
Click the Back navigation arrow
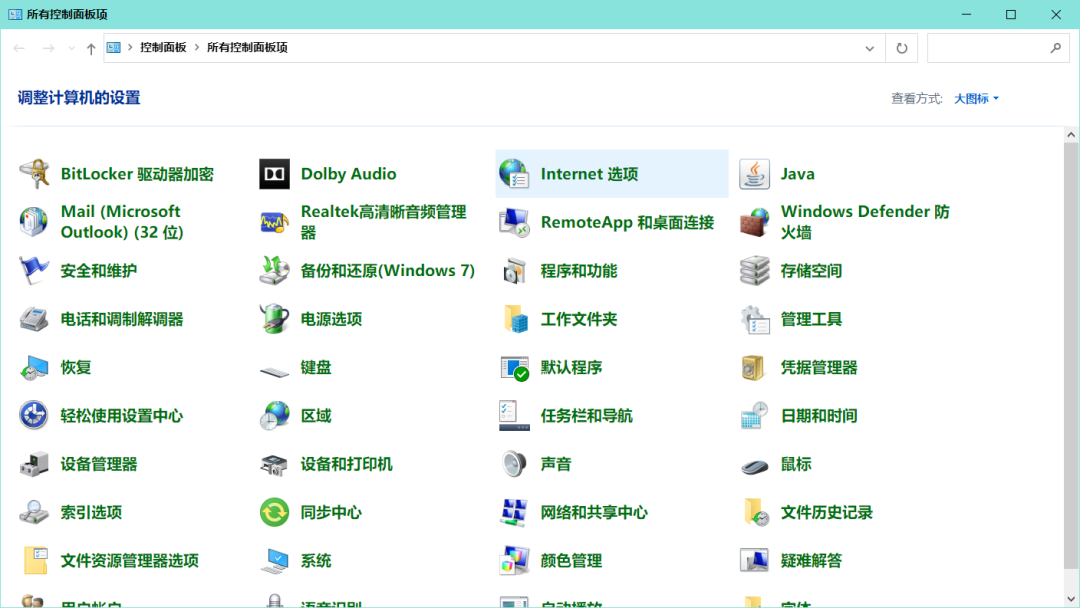coord(19,48)
